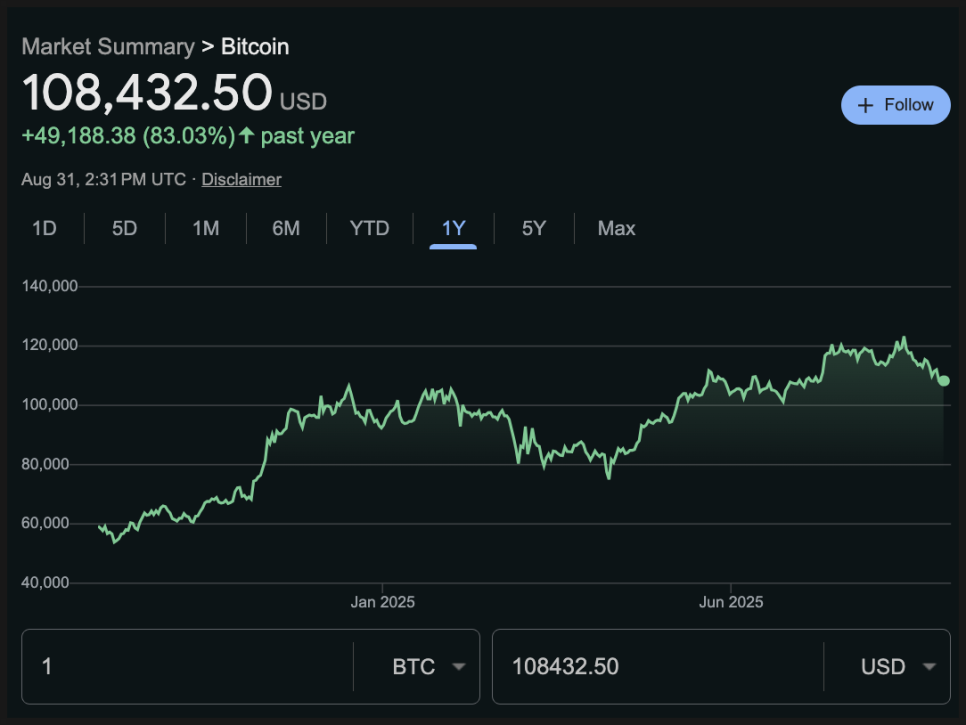This screenshot has width=966, height=725.
Task: Click the 108432.50 USD amount field
Action: coord(657,666)
